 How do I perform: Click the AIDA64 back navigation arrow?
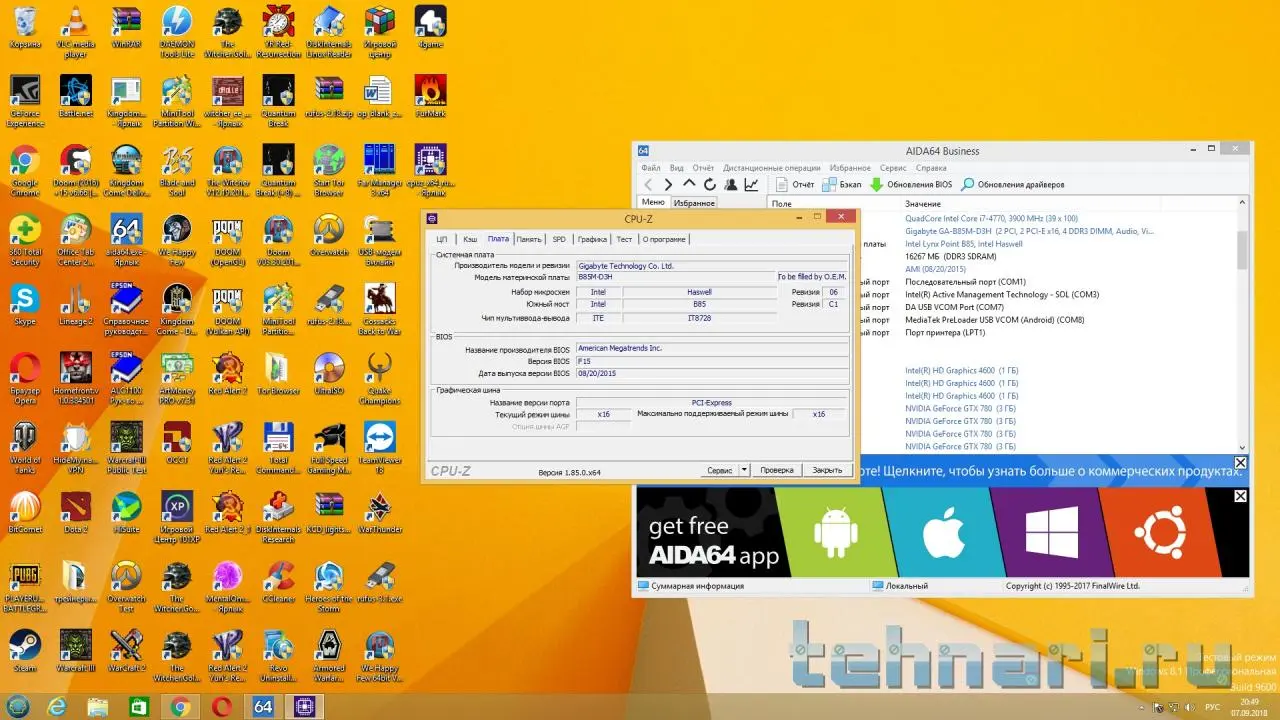(648, 185)
